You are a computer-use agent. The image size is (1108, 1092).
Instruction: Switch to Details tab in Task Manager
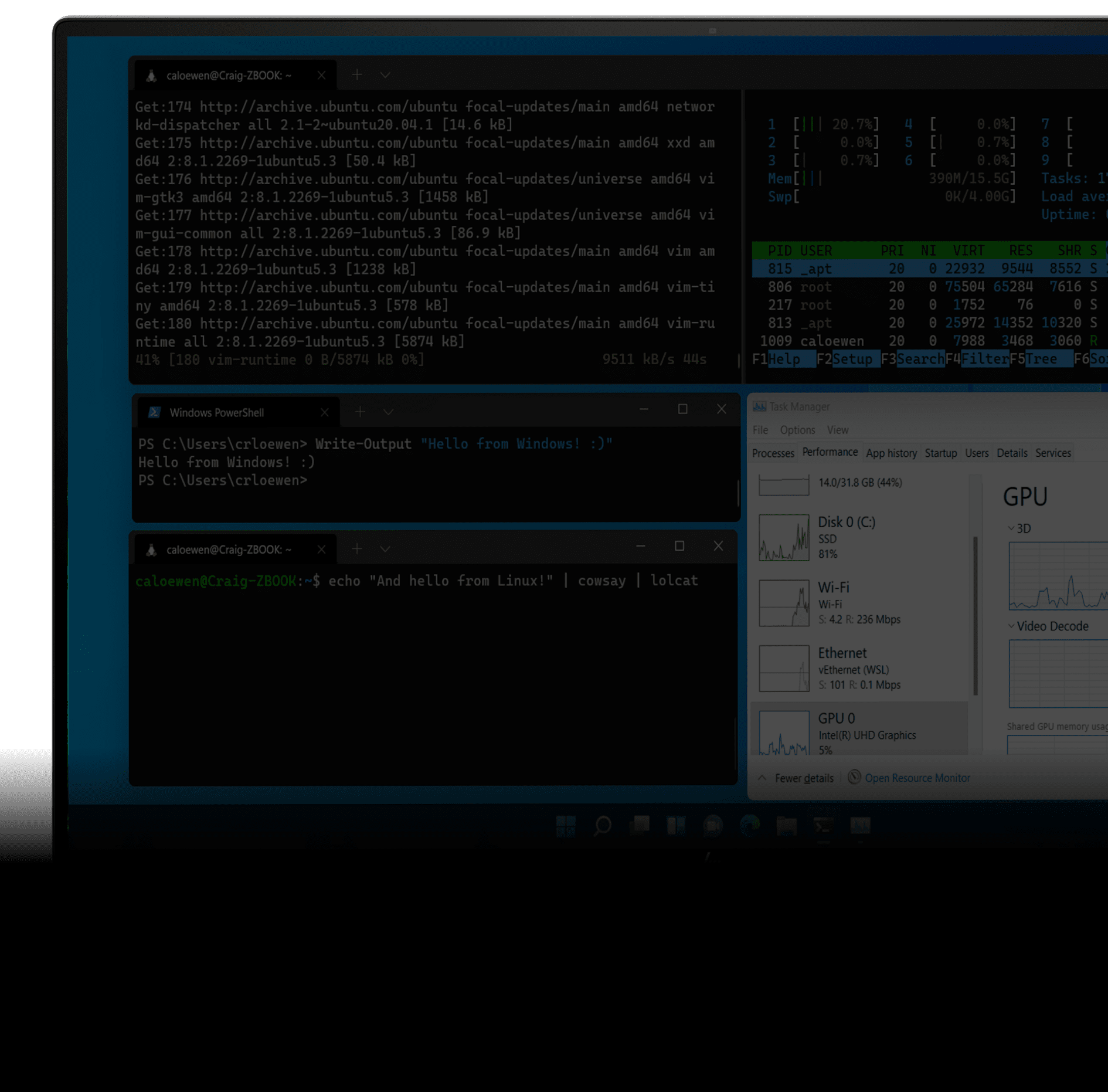point(1012,453)
